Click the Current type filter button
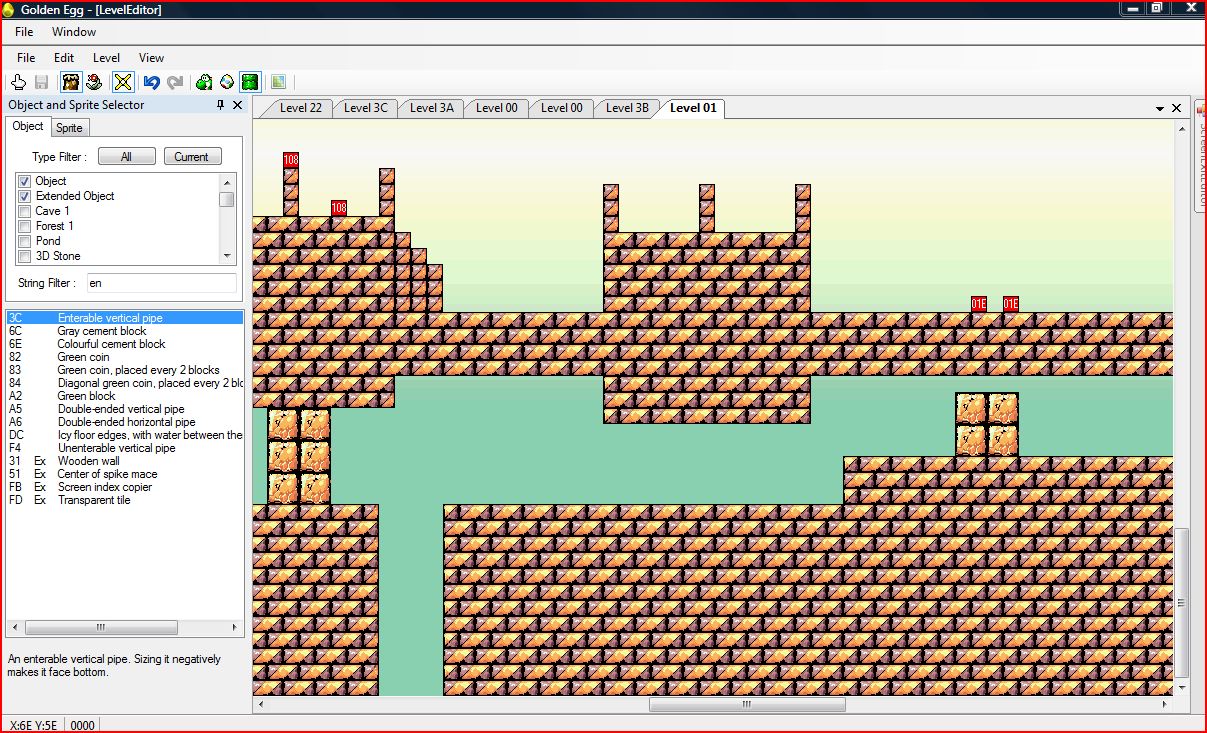This screenshot has width=1207, height=733. [x=192, y=157]
